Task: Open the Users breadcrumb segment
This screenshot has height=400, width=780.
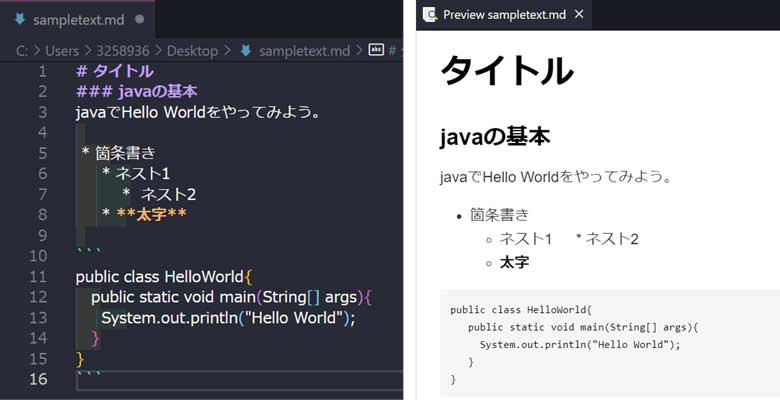Action: tap(62, 51)
